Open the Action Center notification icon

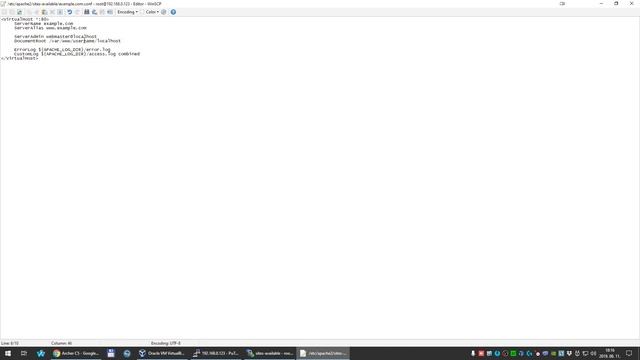pyautogui.click(x=629, y=353)
